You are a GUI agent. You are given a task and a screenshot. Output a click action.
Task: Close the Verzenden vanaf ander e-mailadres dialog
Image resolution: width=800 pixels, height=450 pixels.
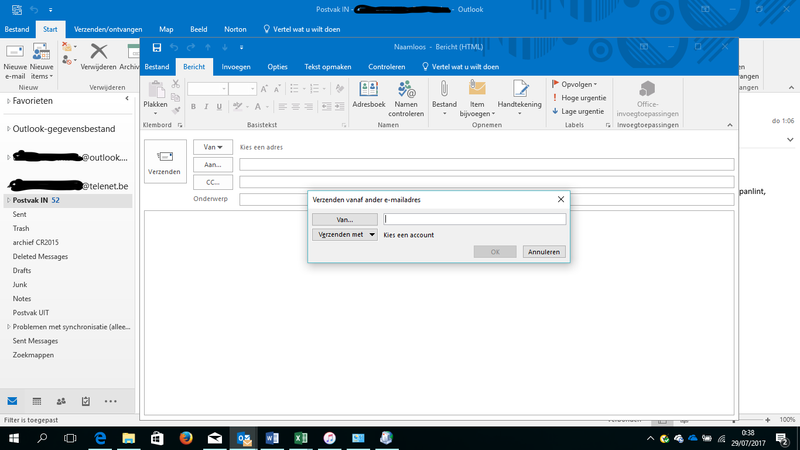pyautogui.click(x=561, y=199)
